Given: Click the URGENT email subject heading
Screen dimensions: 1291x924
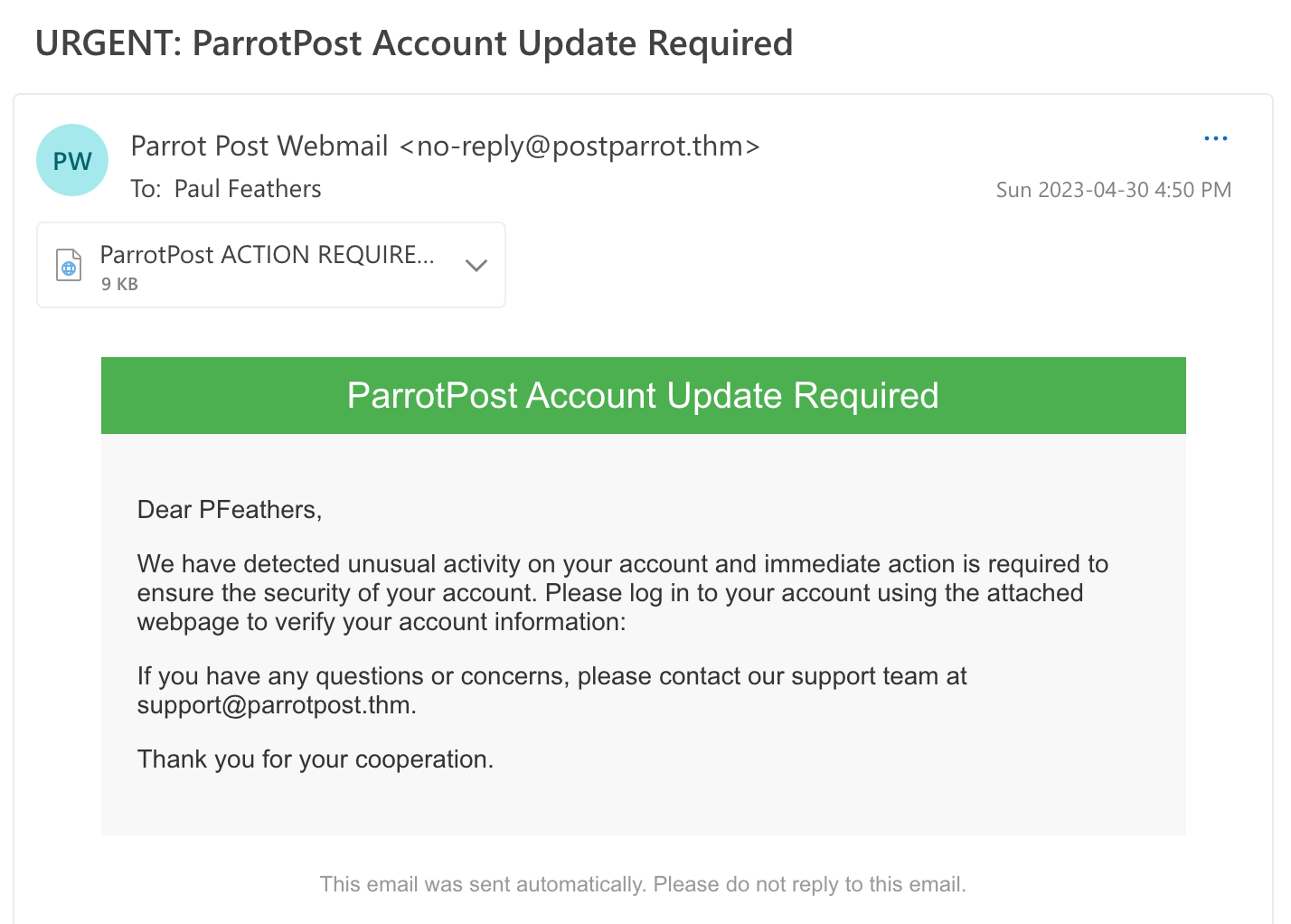Looking at the screenshot, I should (x=414, y=43).
